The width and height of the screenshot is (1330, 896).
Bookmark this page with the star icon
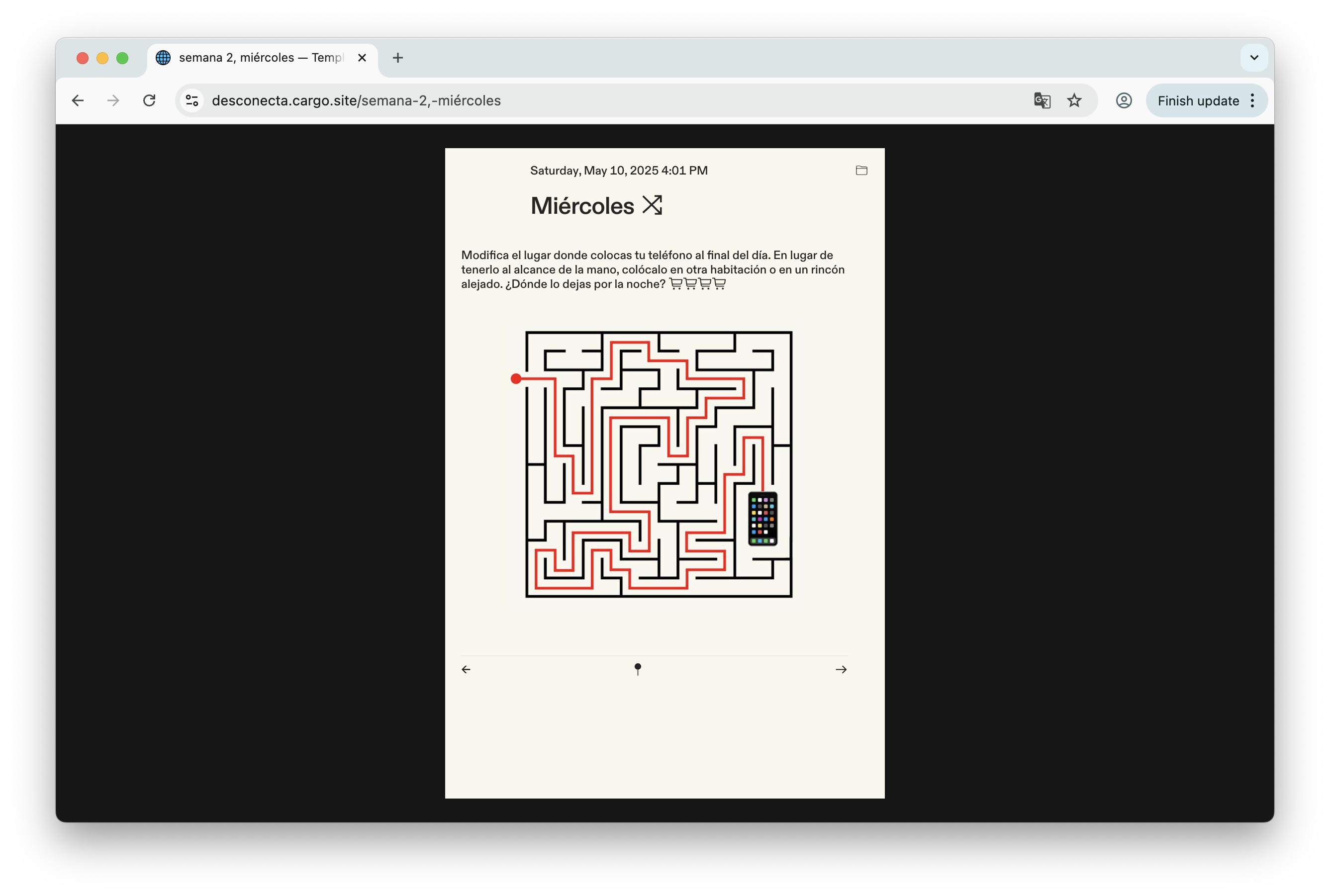pyautogui.click(x=1074, y=100)
